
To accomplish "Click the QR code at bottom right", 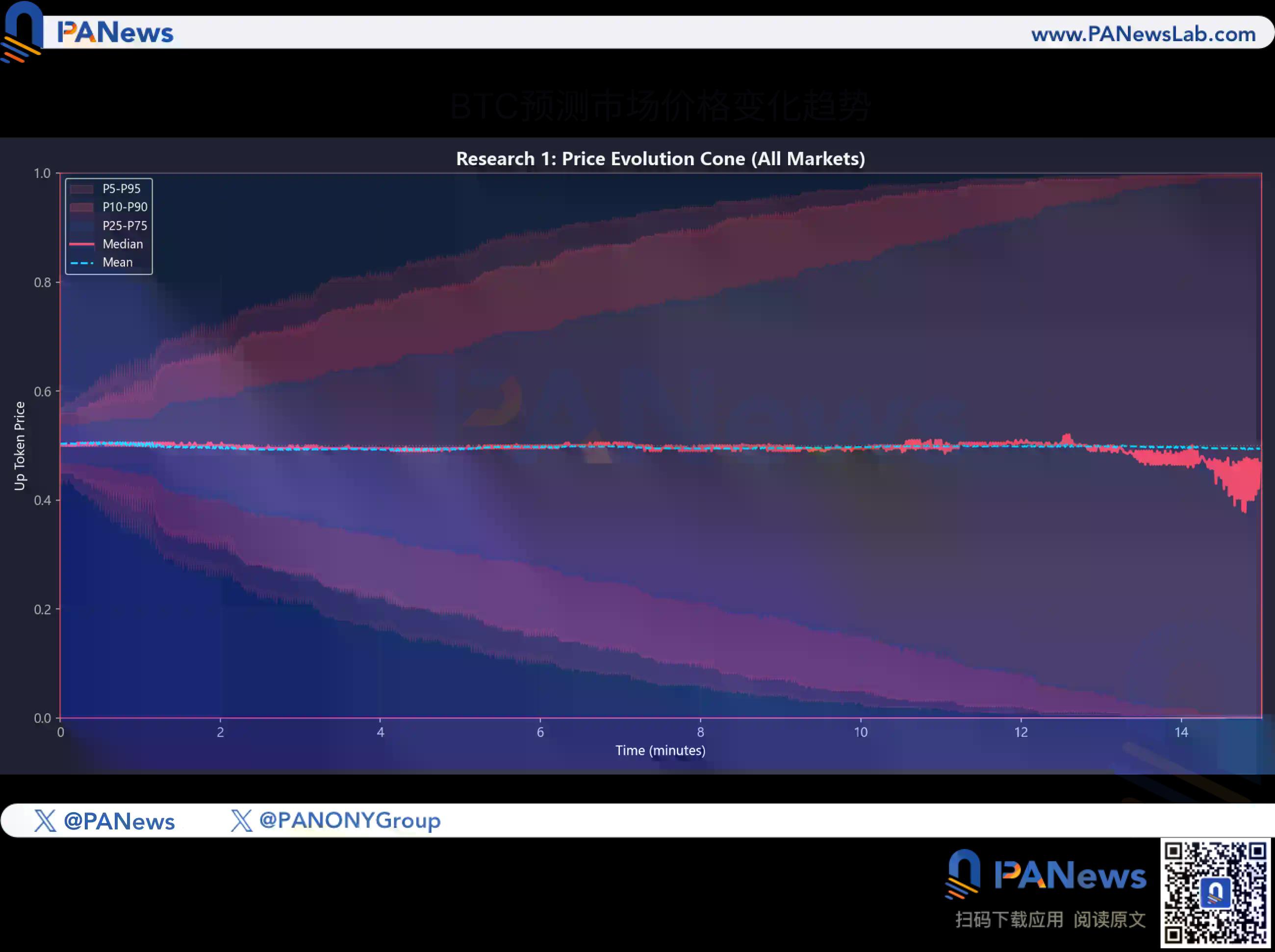I will (1215, 893).
